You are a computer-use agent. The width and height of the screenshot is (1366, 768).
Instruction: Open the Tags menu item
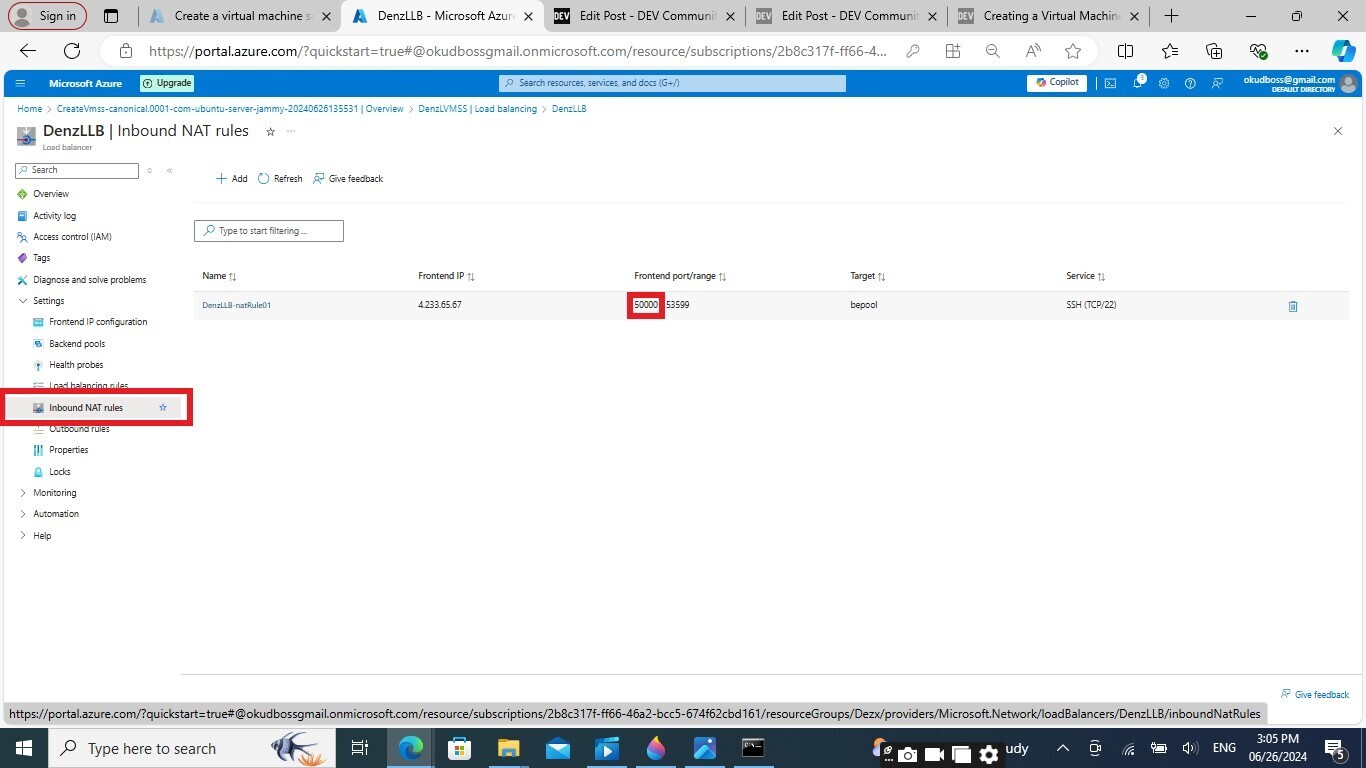[x=41, y=258]
